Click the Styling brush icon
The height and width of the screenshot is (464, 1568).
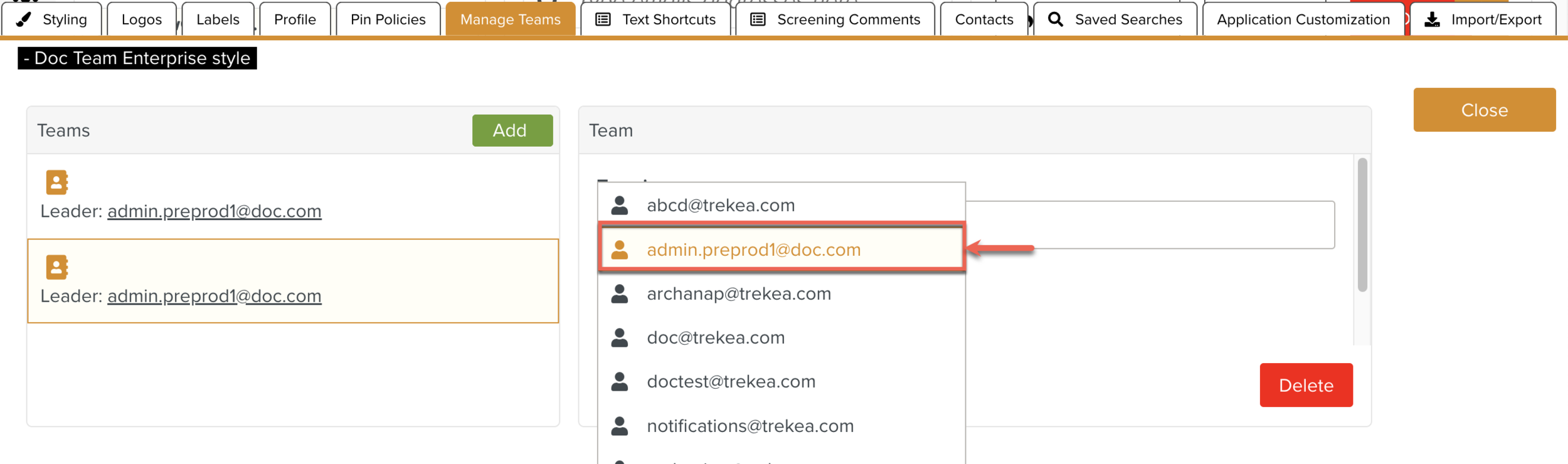point(24,19)
